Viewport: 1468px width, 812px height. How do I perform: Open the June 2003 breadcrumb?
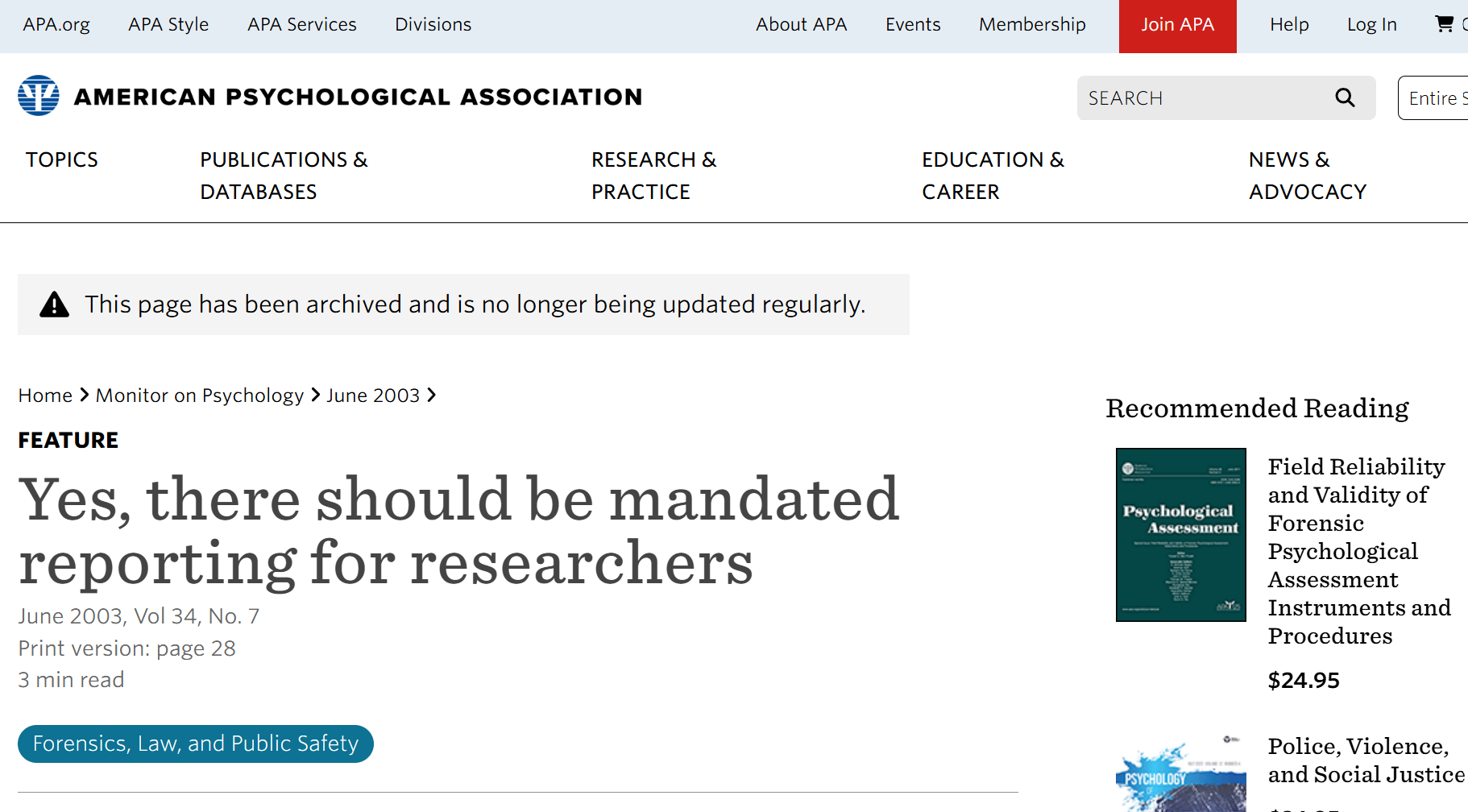coord(373,396)
